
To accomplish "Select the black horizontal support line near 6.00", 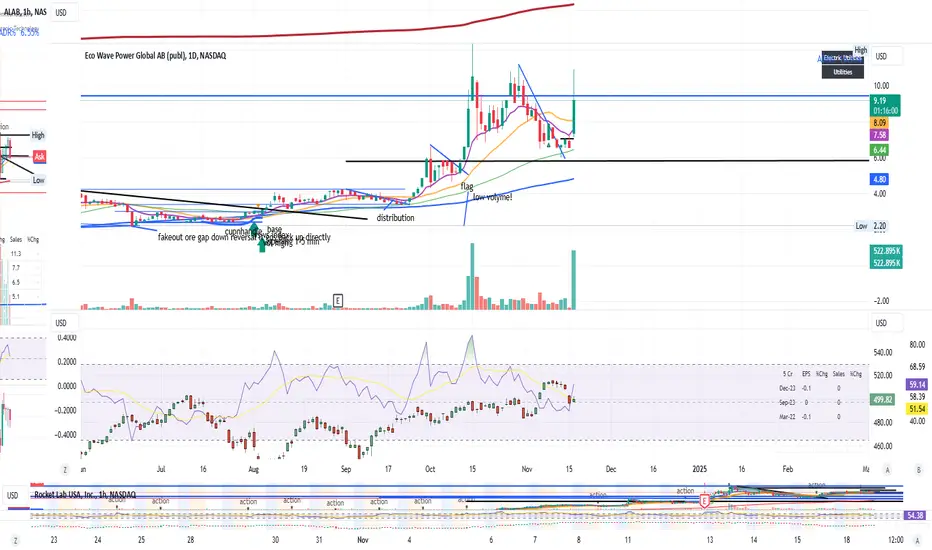I will [606, 161].
